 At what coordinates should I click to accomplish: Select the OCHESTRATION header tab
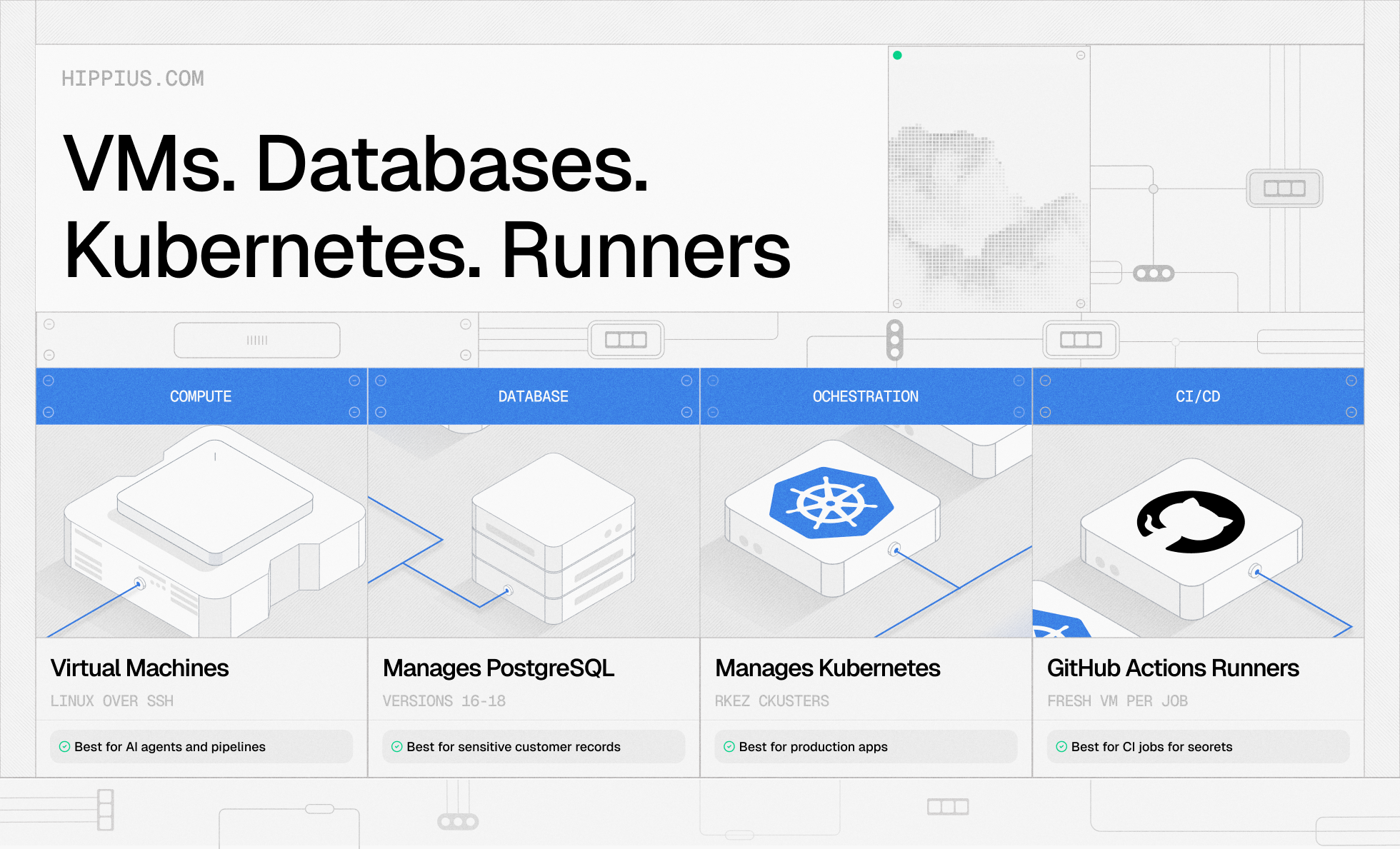click(866, 396)
